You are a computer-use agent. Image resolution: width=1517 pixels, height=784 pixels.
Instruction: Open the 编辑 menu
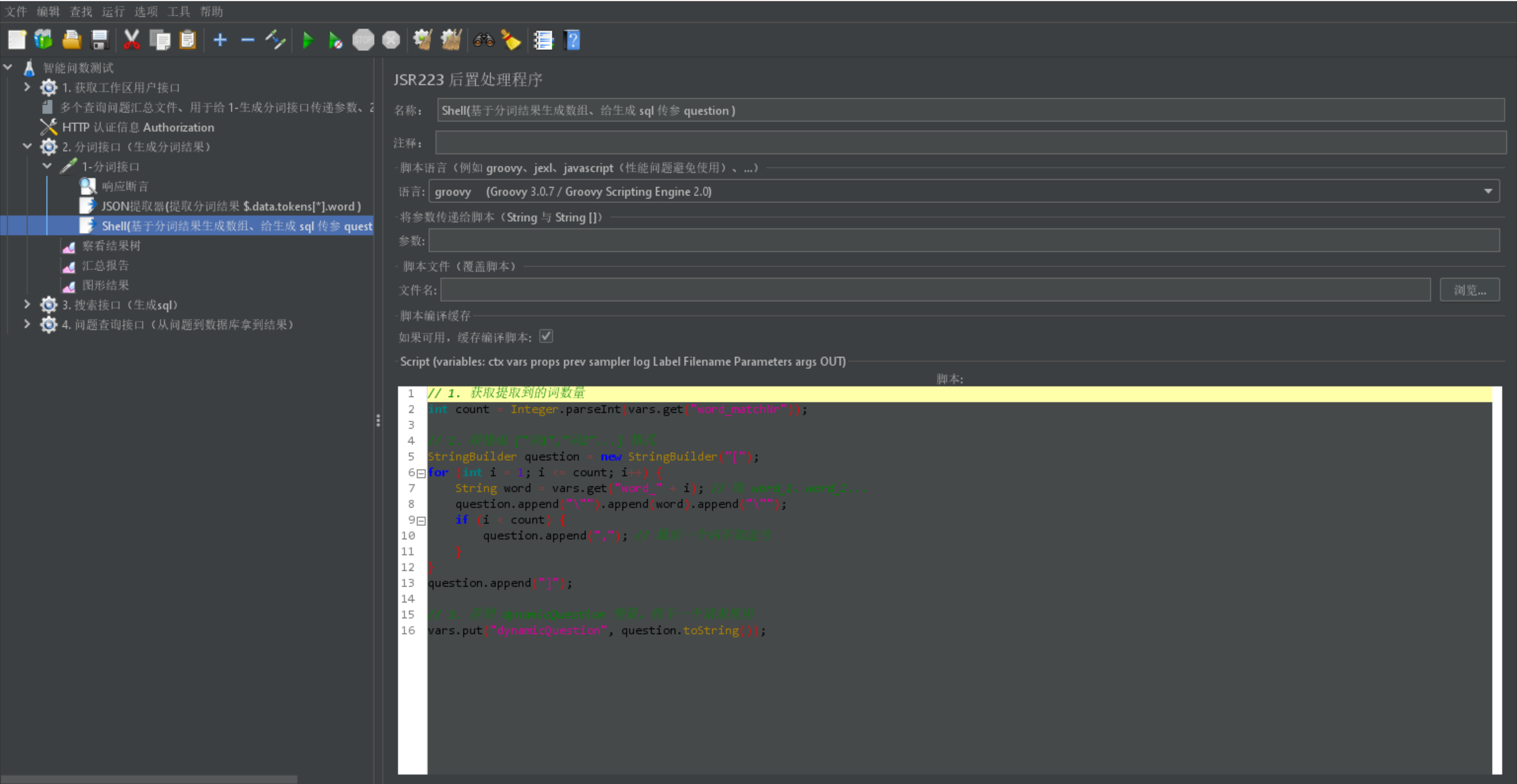[x=48, y=11]
